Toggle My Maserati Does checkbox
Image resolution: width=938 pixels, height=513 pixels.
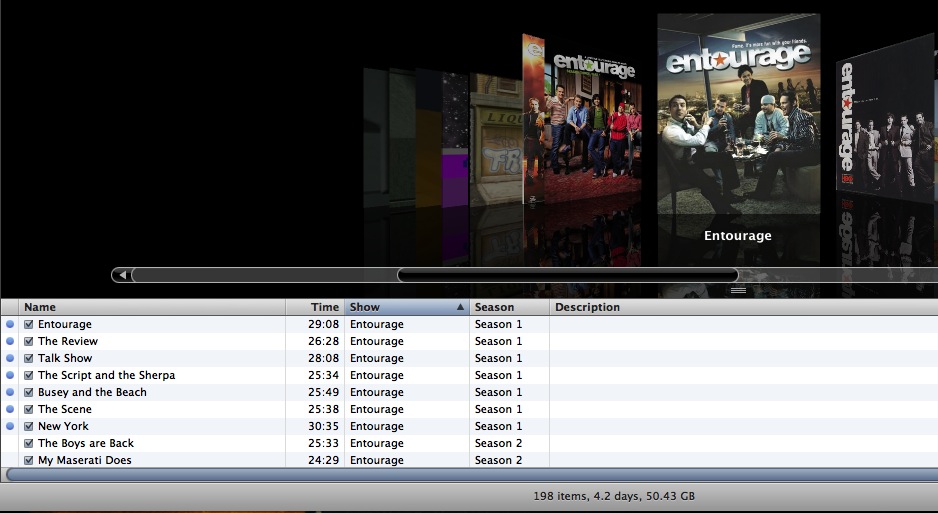pyautogui.click(x=28, y=460)
